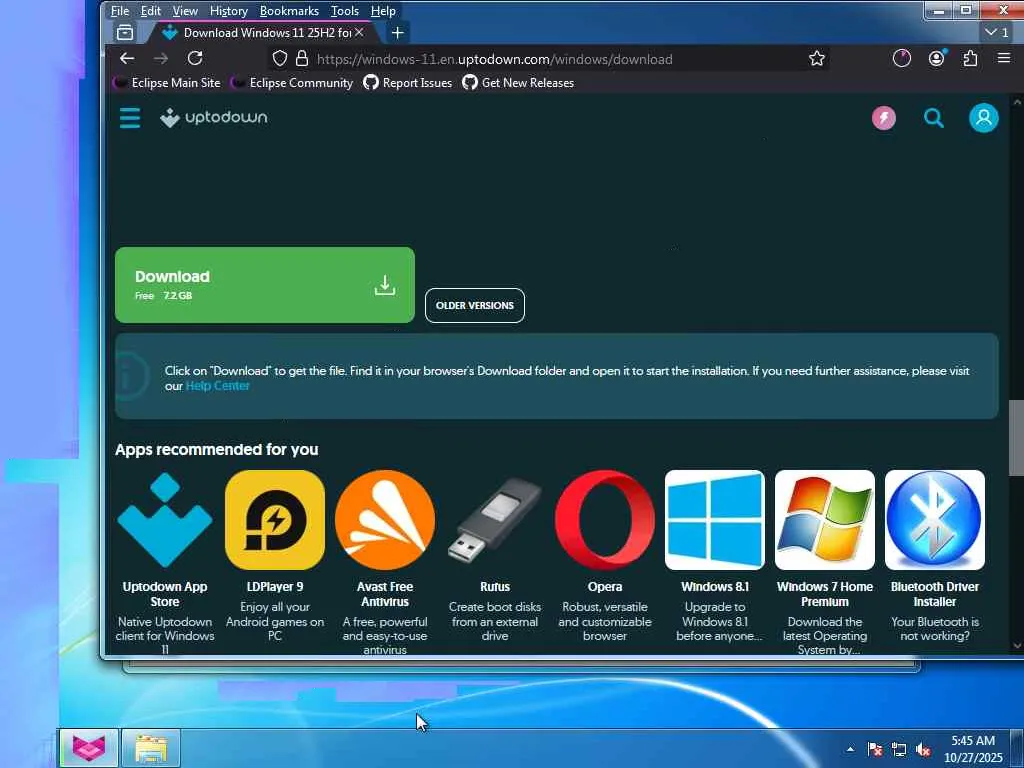Open Uptodown site search magnifier
This screenshot has width=1024, height=768.
pos(934,118)
